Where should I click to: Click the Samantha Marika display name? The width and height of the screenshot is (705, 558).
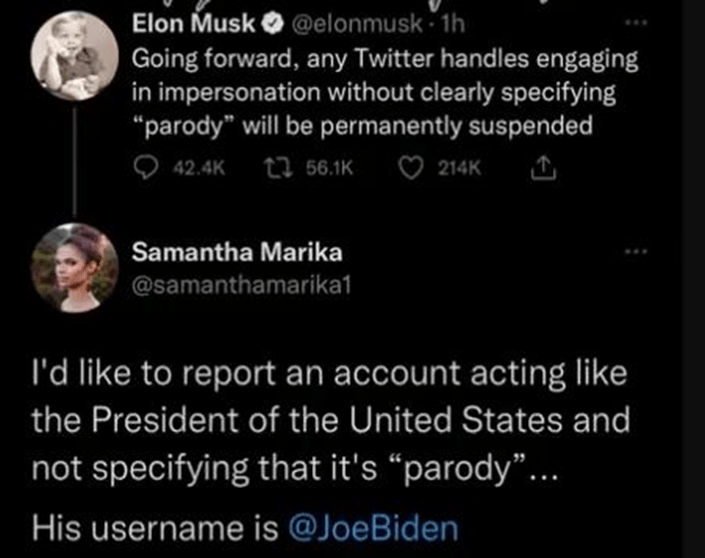pyautogui.click(x=218, y=254)
